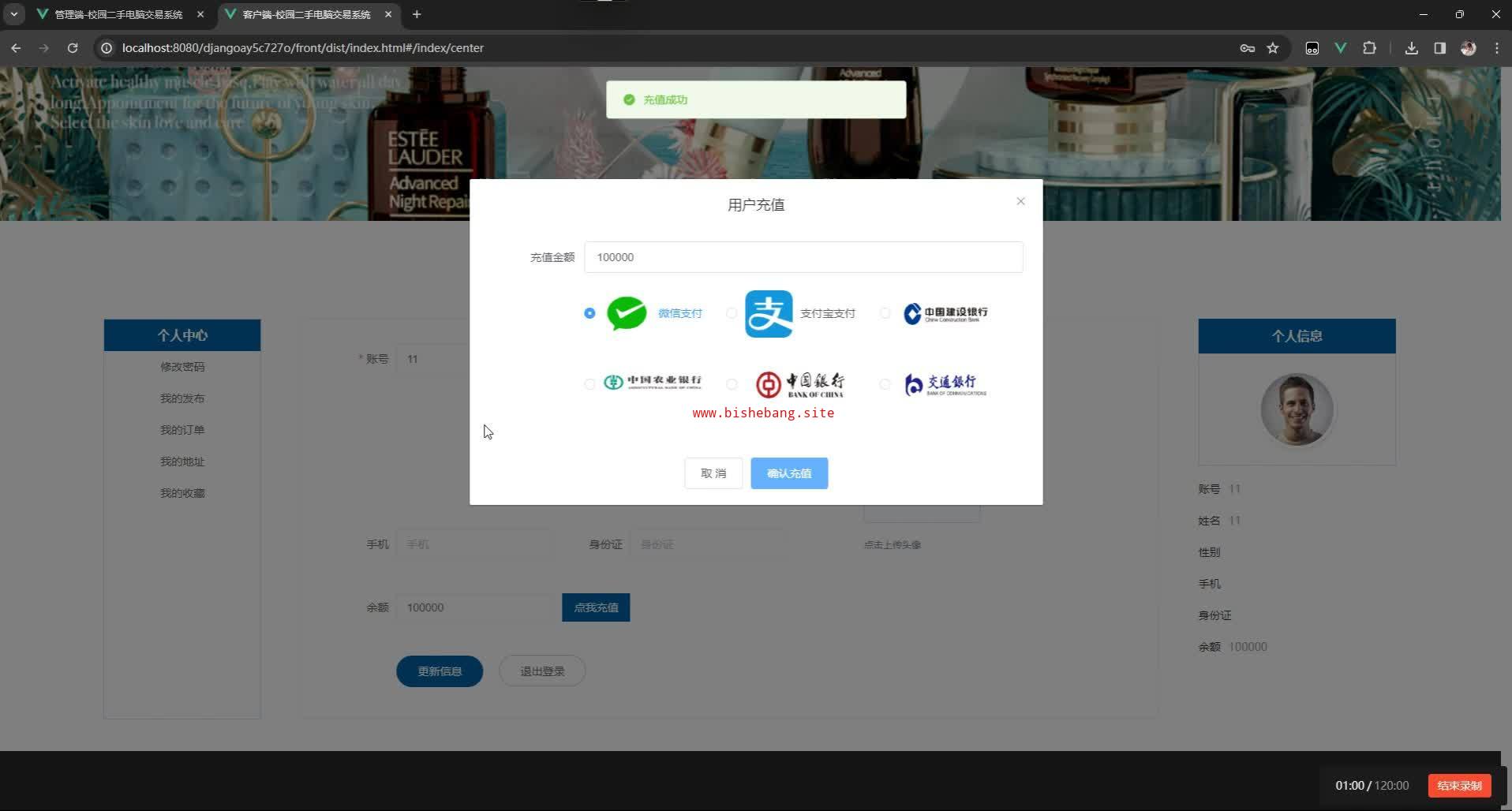This screenshot has height=811, width=1512.
Task: Open 我的地址 in the sidebar
Action: pos(182,462)
